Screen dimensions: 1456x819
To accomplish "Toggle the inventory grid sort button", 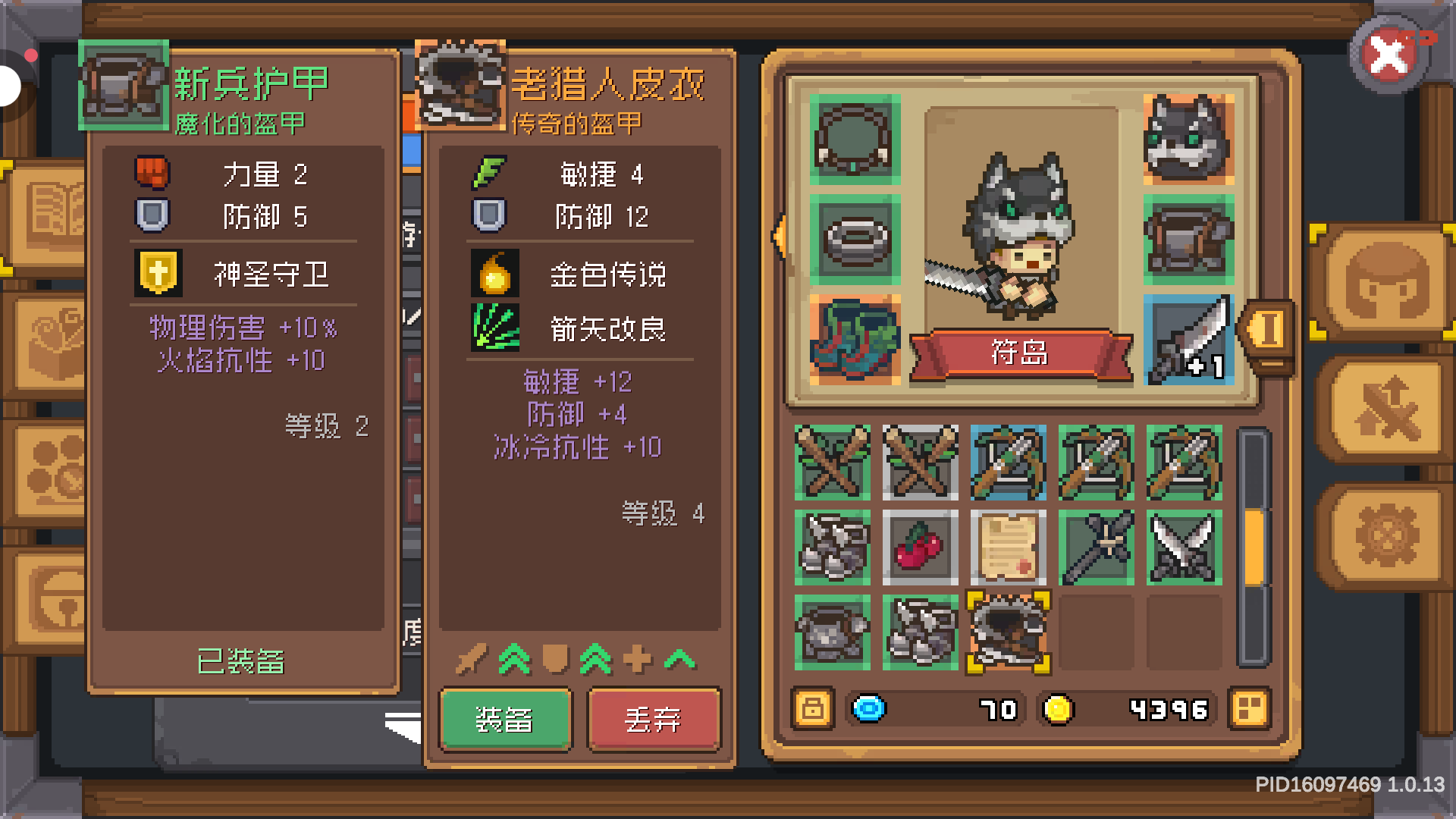I will pos(1249,709).
